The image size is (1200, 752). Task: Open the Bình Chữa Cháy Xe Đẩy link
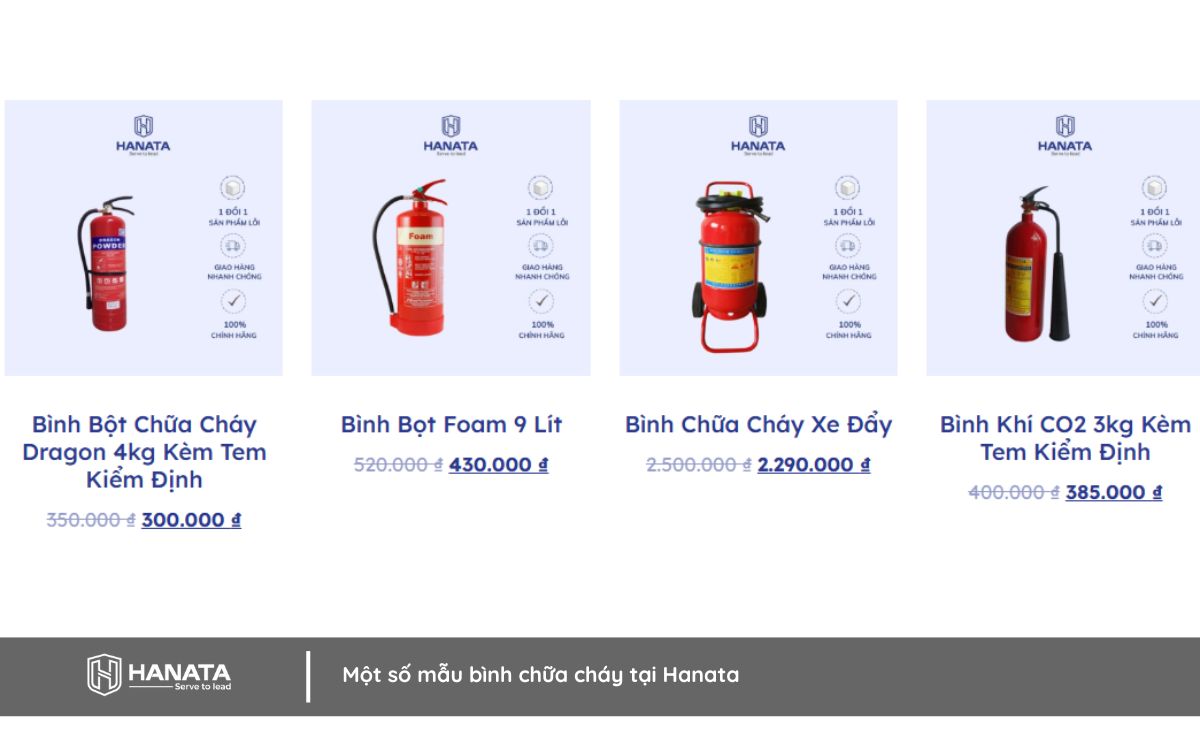click(x=758, y=424)
